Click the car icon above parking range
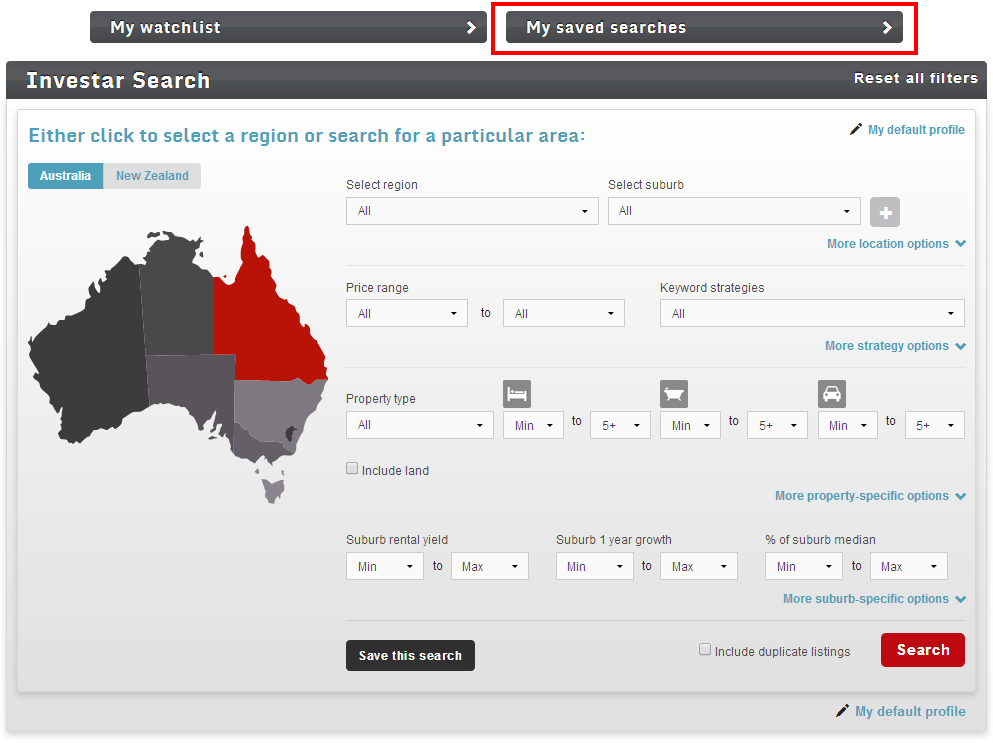 coord(831,393)
